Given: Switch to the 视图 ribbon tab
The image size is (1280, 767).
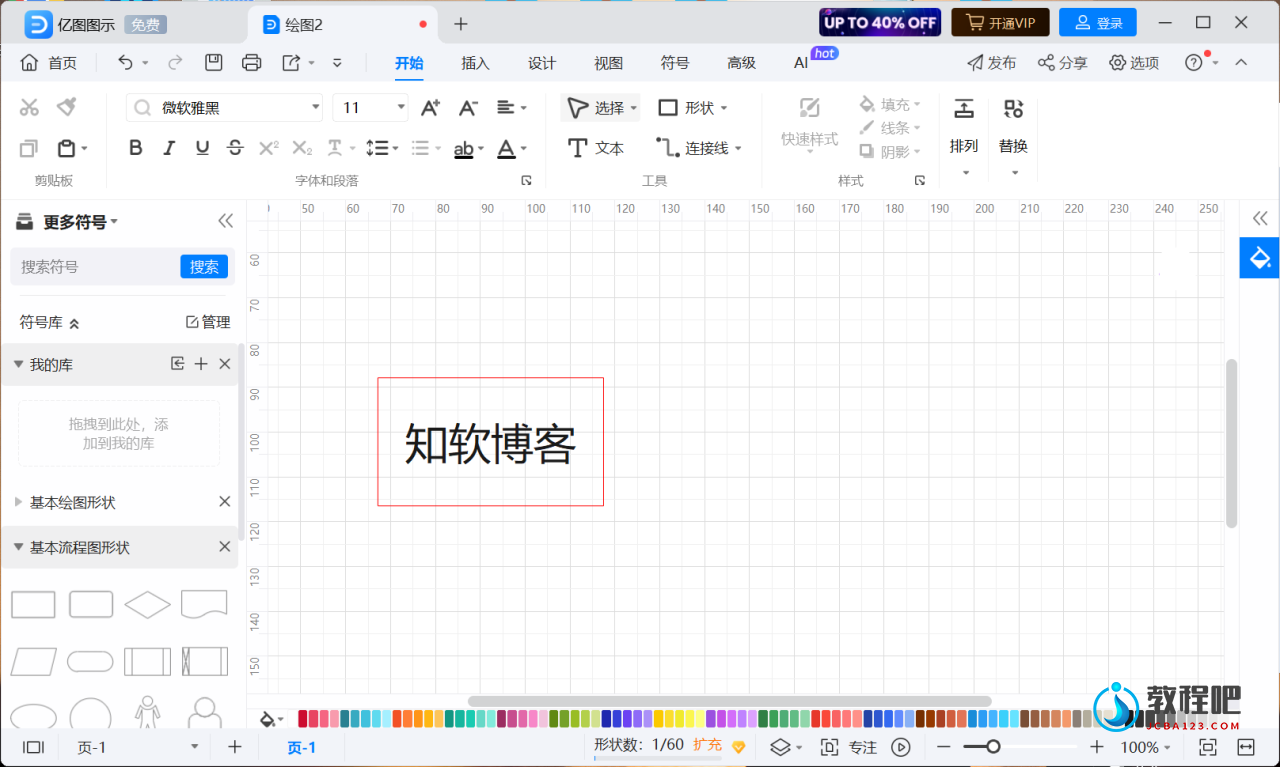Looking at the screenshot, I should pos(608,63).
